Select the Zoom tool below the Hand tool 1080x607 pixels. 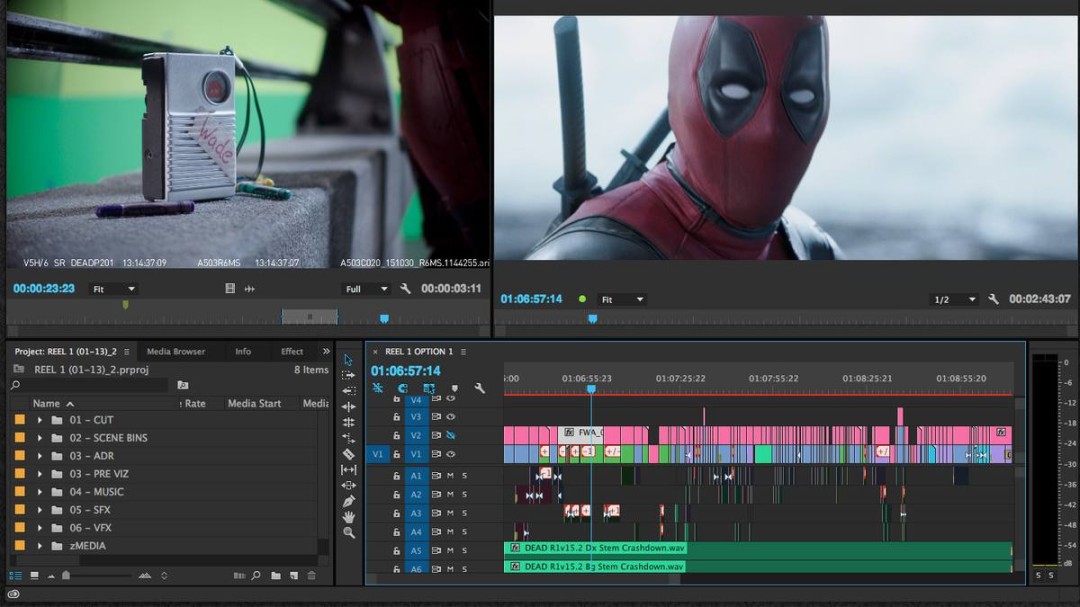[347, 532]
